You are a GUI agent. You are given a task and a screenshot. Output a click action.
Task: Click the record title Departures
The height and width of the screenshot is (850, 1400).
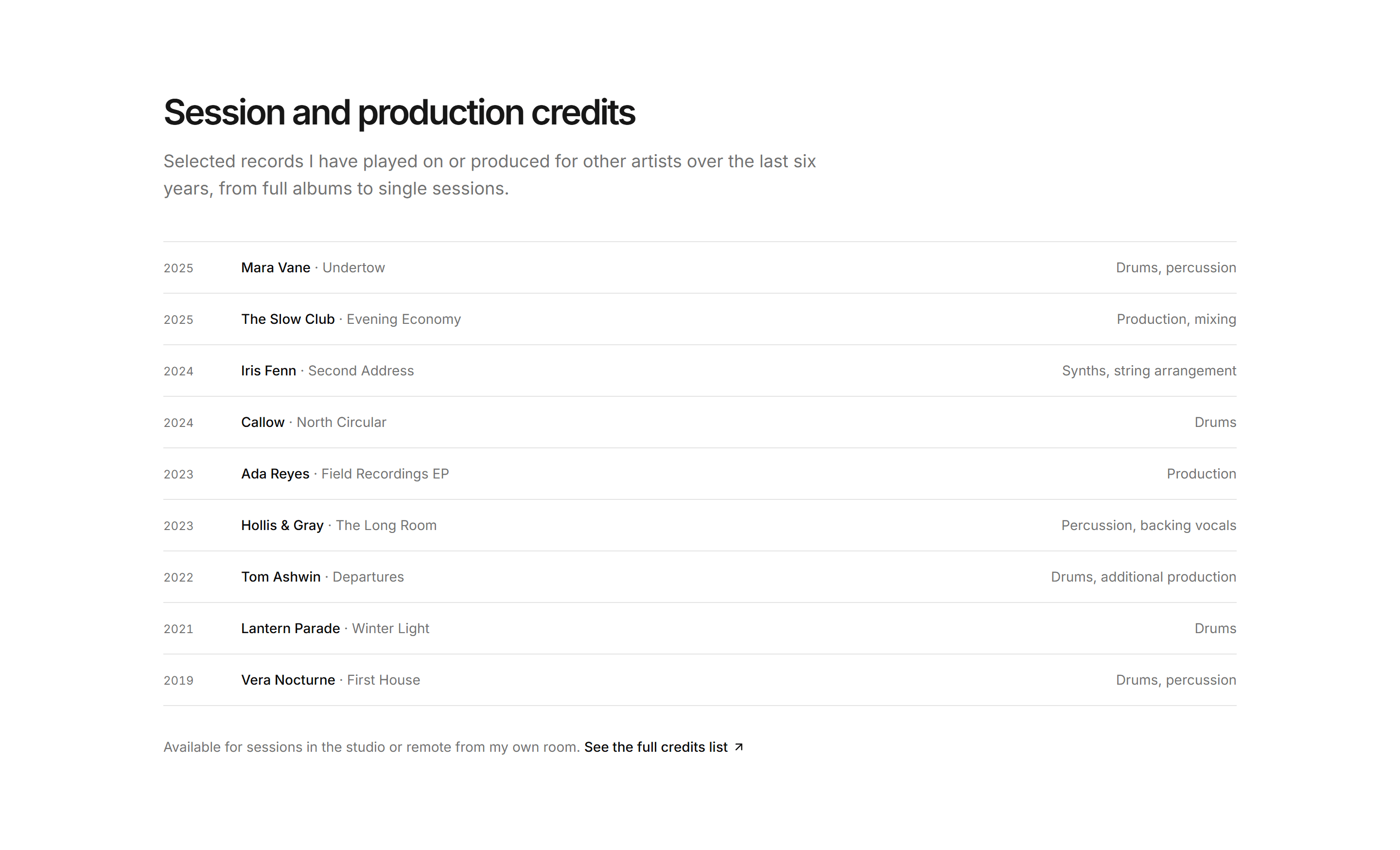coord(368,577)
